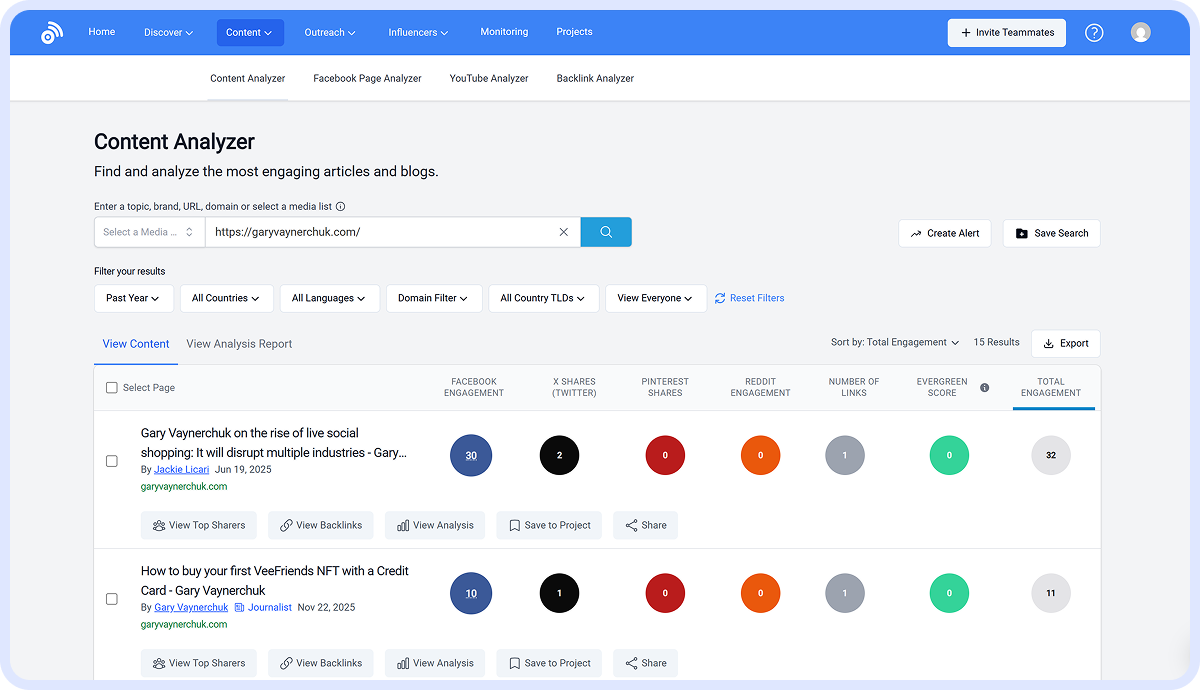Click the Reset Filters refresh icon
1200x690 pixels.
[x=720, y=298]
